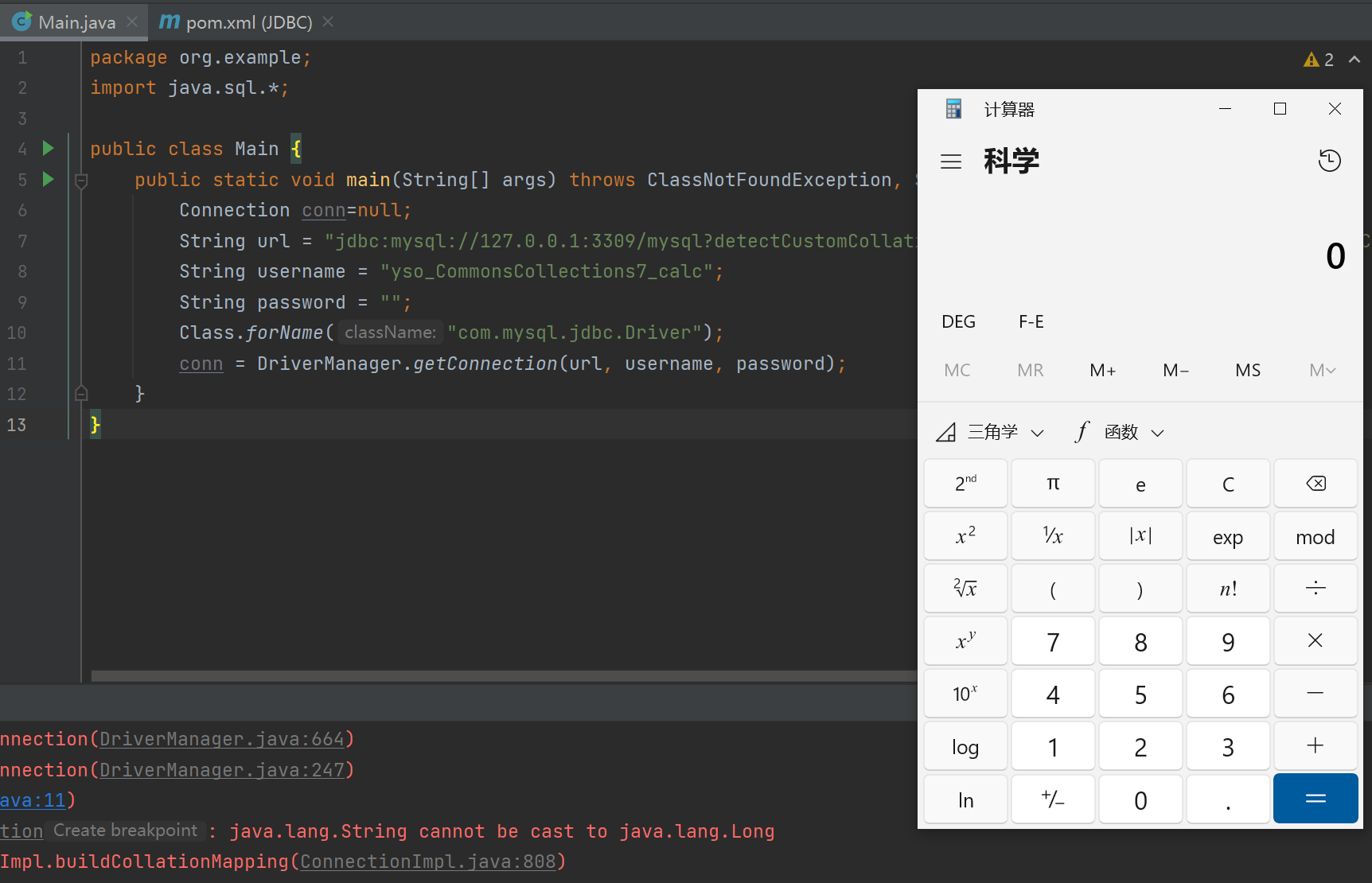This screenshot has width=1372, height=883.
Task: Click the MS memory store button
Action: [1248, 370]
